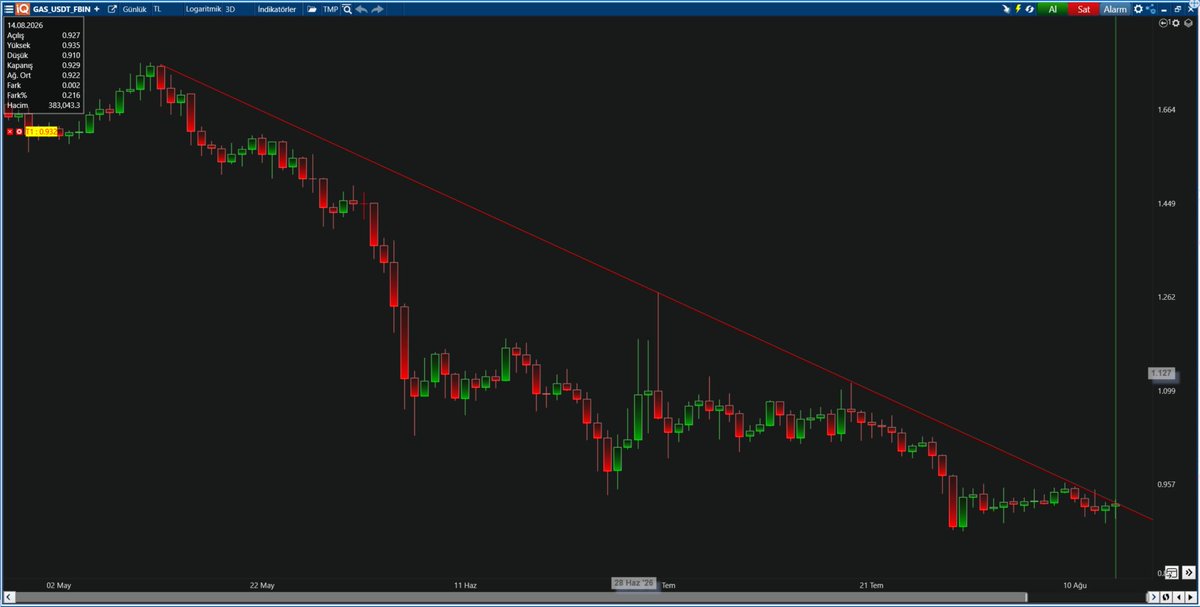Toggle Logaritmik scale mode
The height and width of the screenshot is (607, 1200).
click(203, 9)
